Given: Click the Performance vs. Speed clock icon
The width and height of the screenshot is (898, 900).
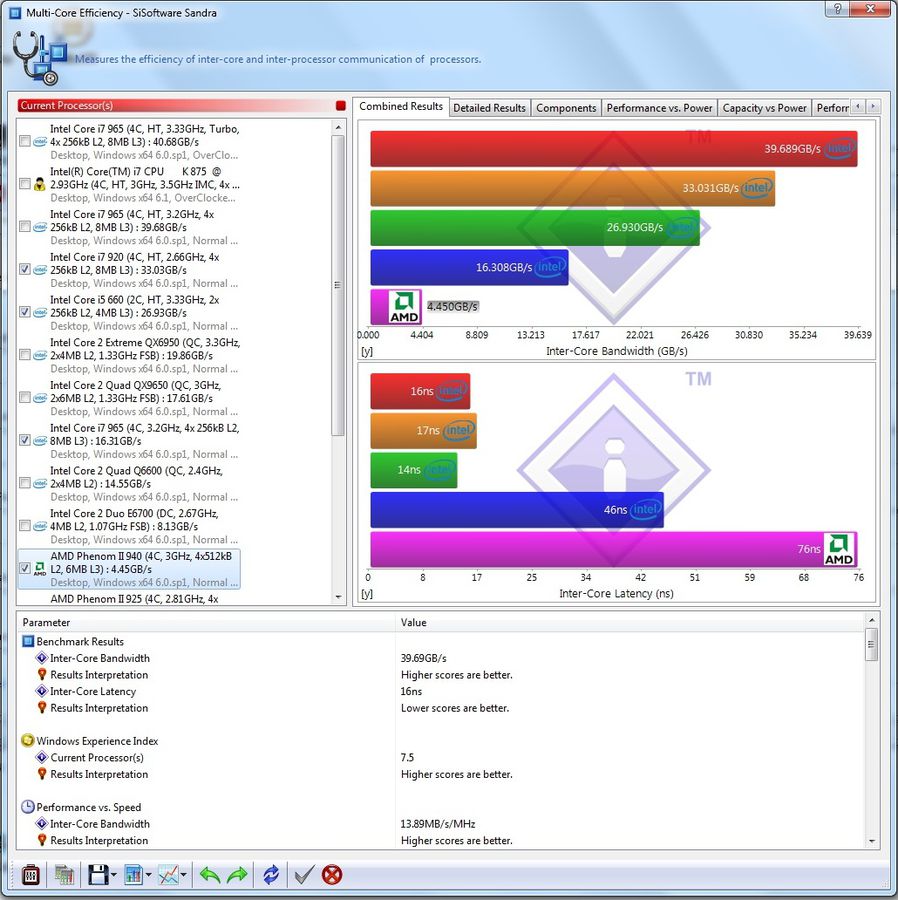Looking at the screenshot, I should [x=28, y=807].
